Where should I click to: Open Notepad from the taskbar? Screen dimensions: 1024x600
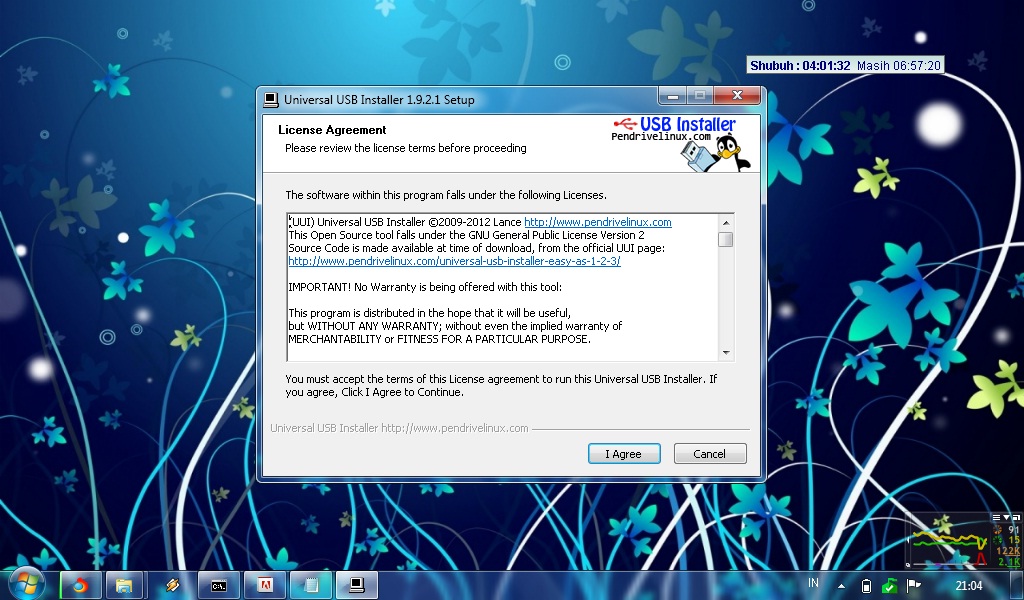tap(310, 585)
